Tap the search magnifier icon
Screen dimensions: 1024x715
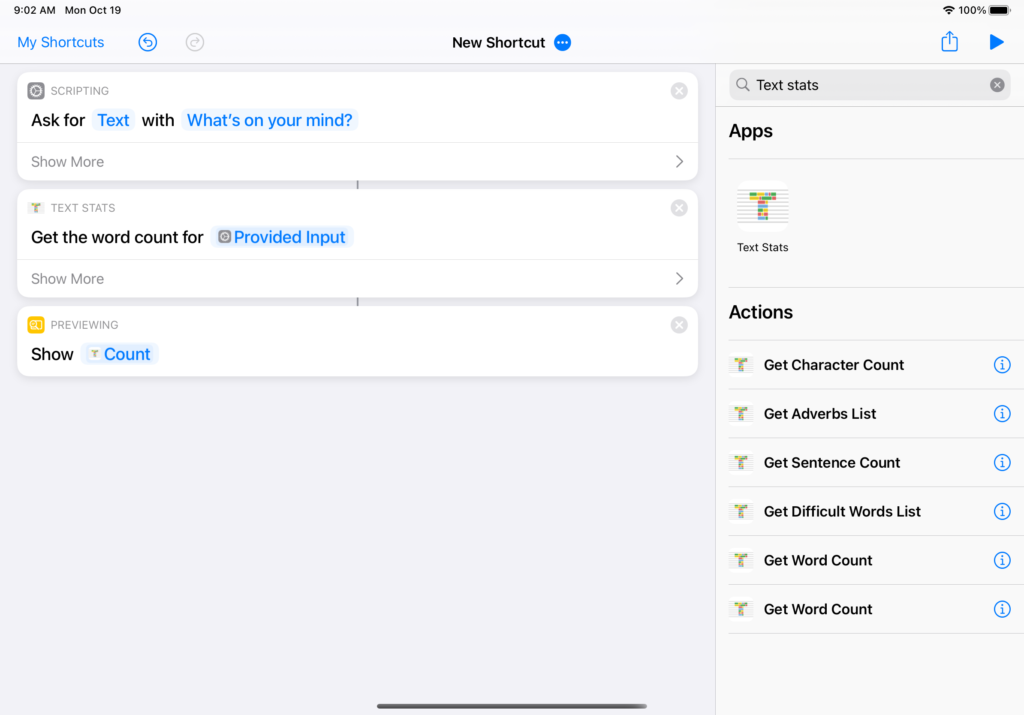pyautogui.click(x=743, y=85)
